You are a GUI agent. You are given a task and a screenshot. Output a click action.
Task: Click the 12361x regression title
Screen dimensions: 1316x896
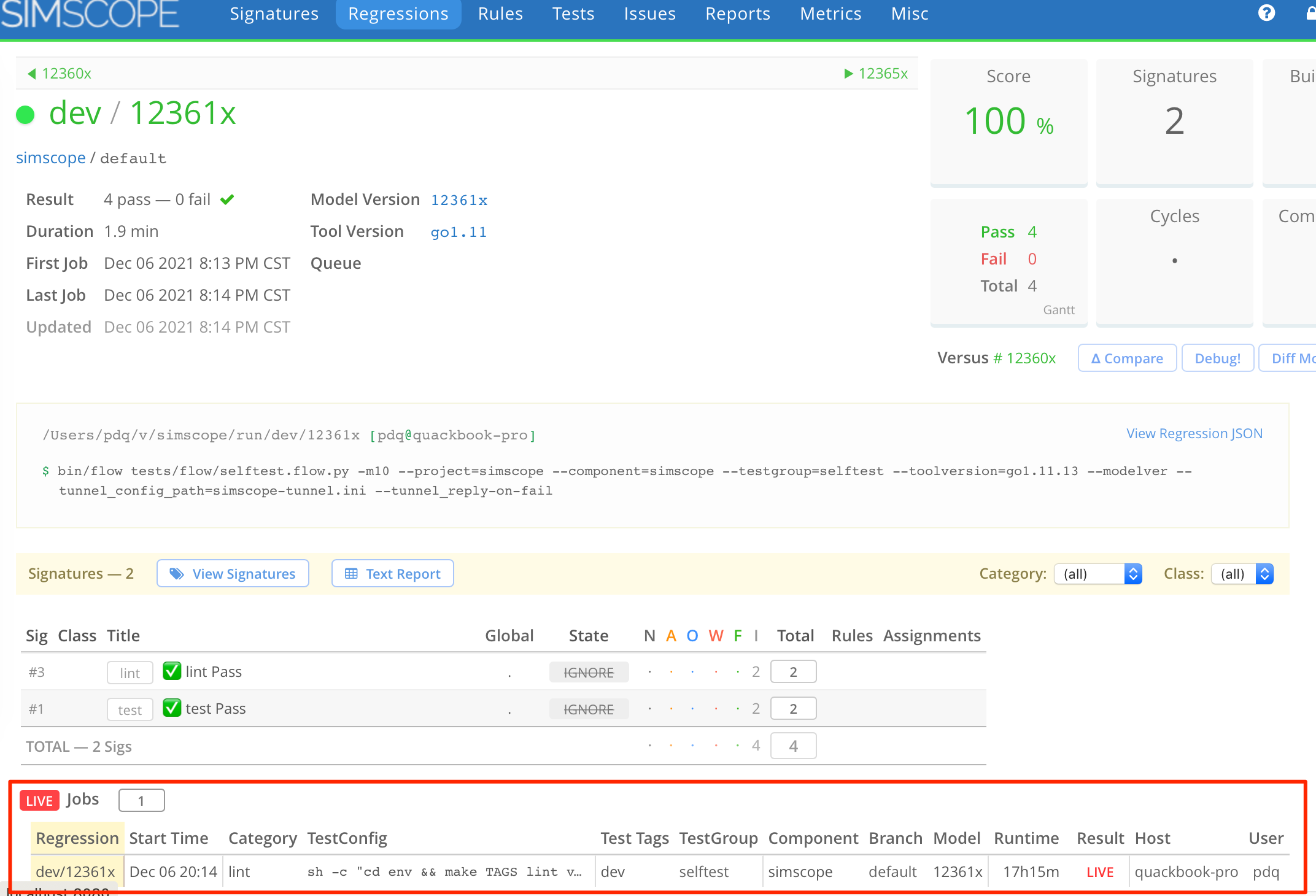click(x=183, y=113)
